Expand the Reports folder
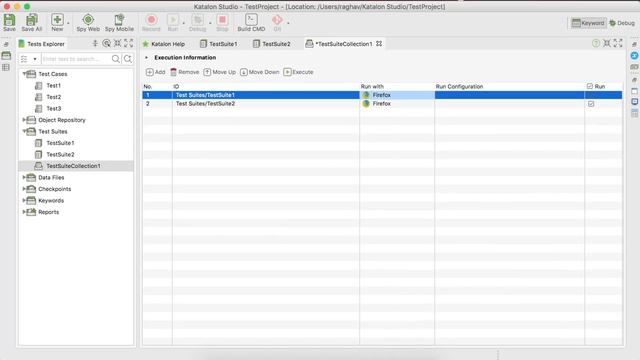 (24, 211)
